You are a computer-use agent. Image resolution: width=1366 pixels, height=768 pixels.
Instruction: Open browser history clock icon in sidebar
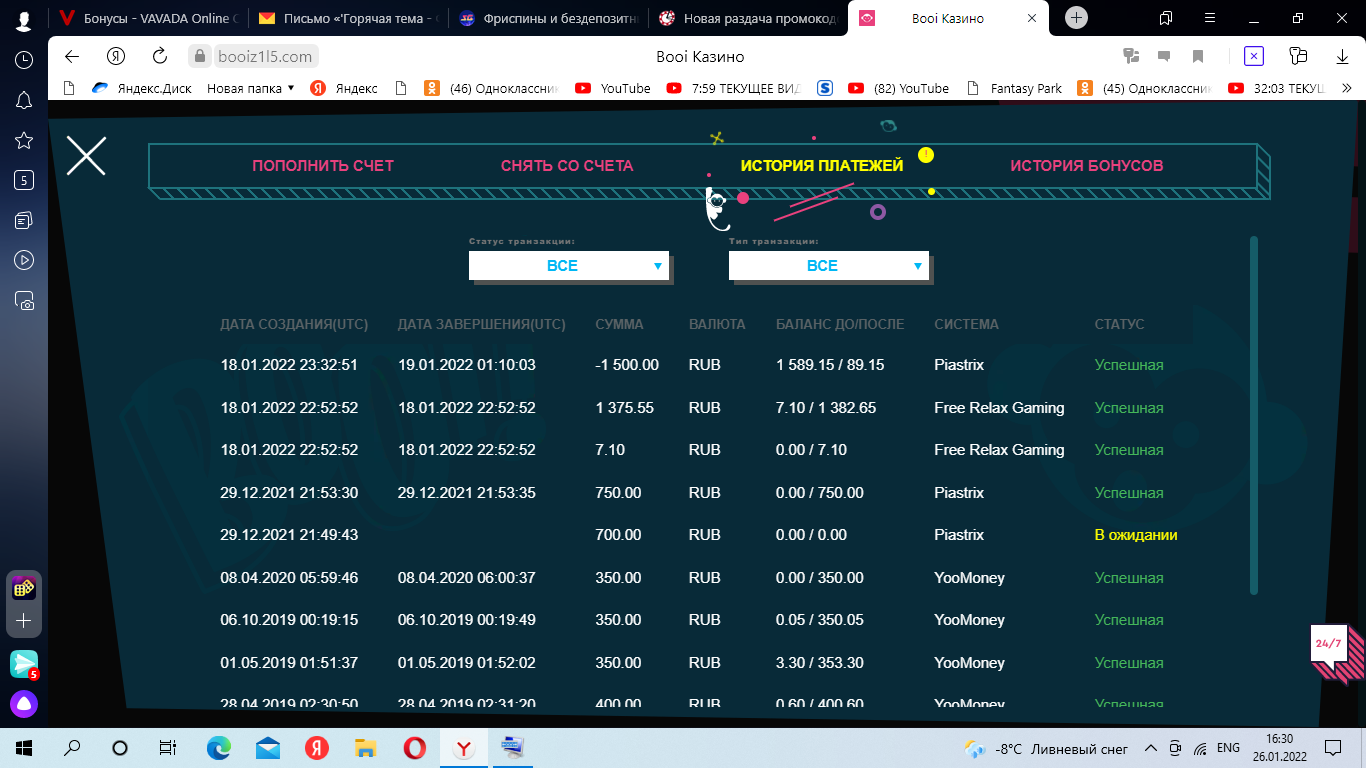coord(24,60)
